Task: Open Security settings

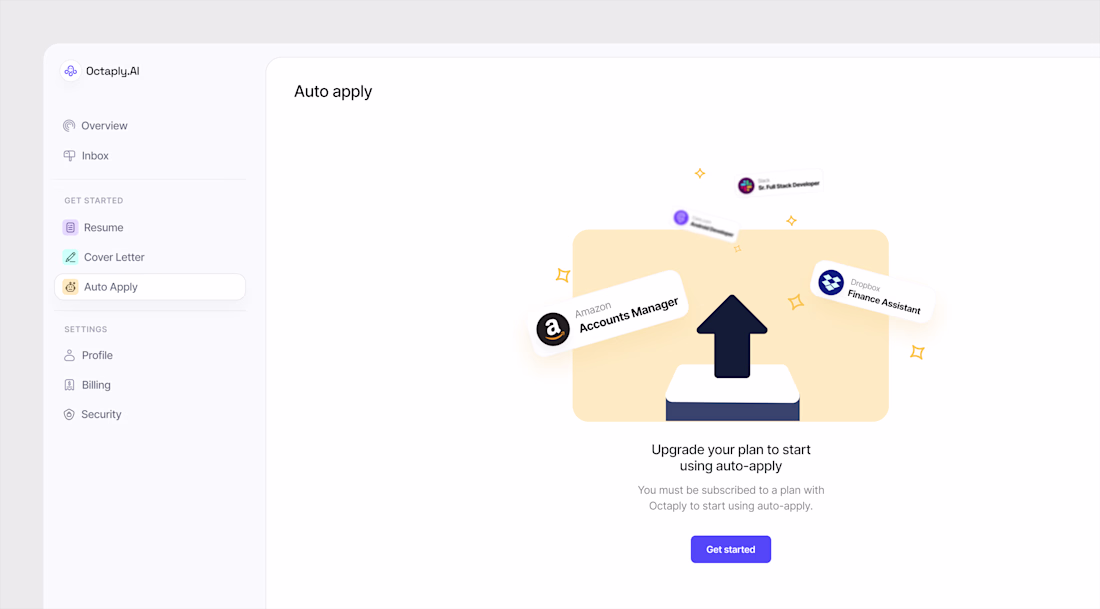Action: (x=101, y=415)
